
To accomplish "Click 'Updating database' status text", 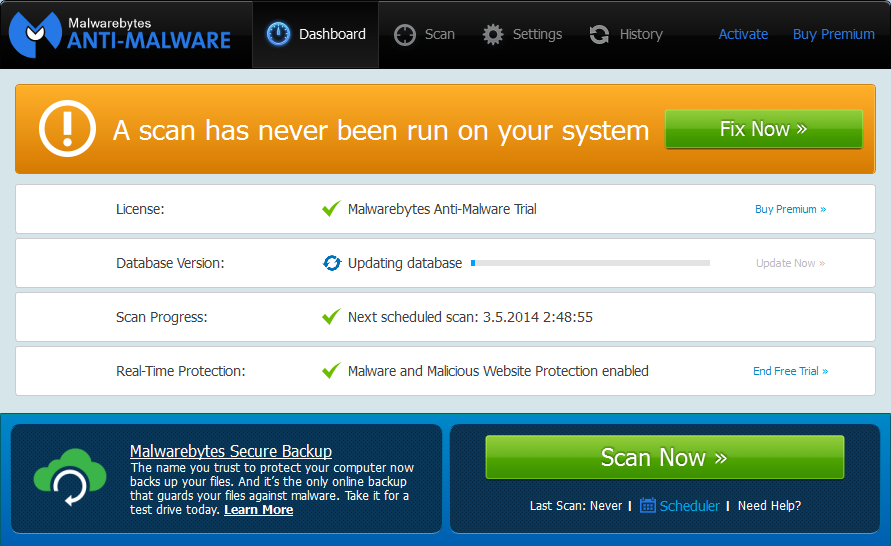I will pos(405,263).
